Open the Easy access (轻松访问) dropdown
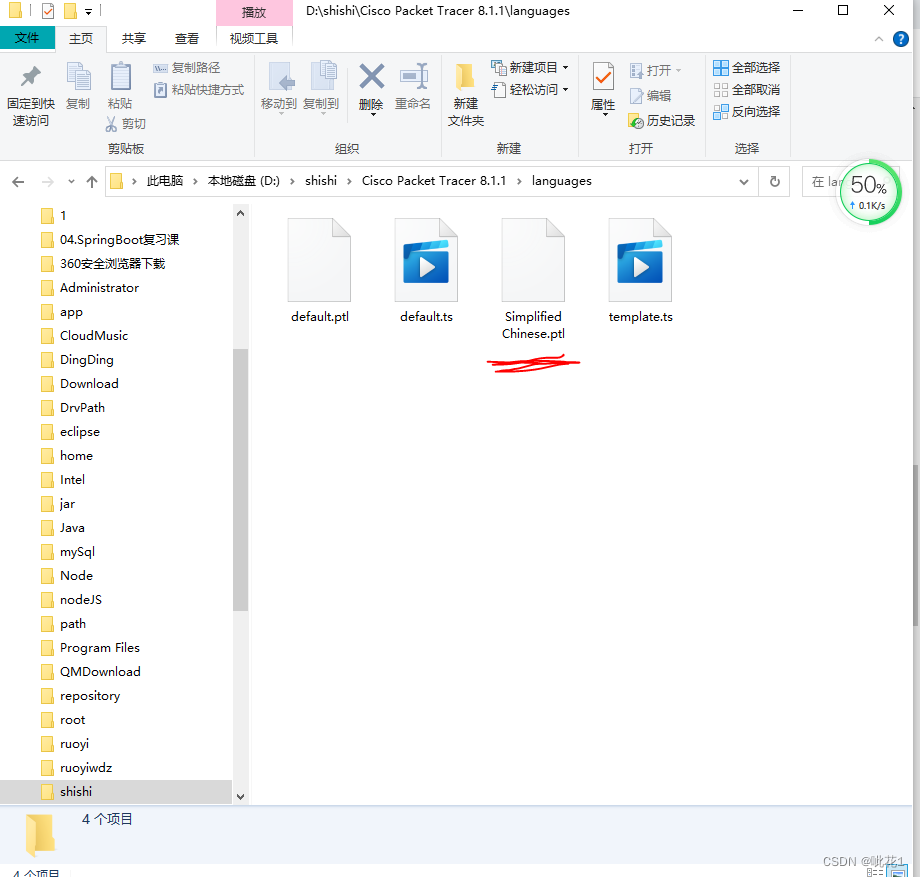 tap(530, 90)
